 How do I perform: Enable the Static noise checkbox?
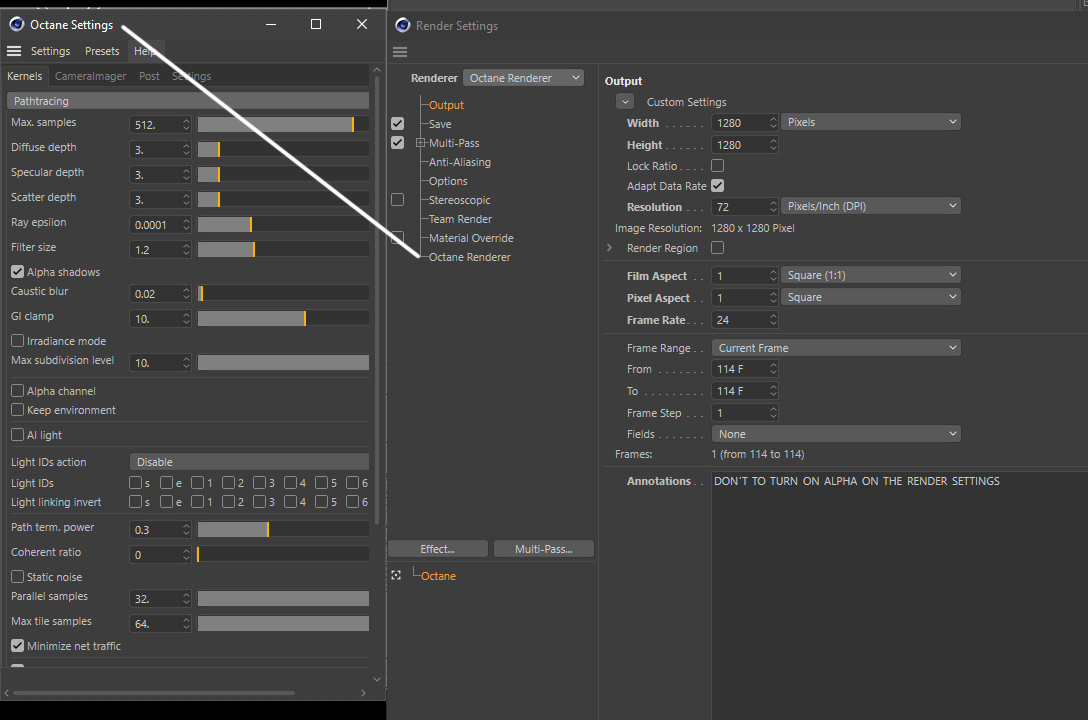17,576
